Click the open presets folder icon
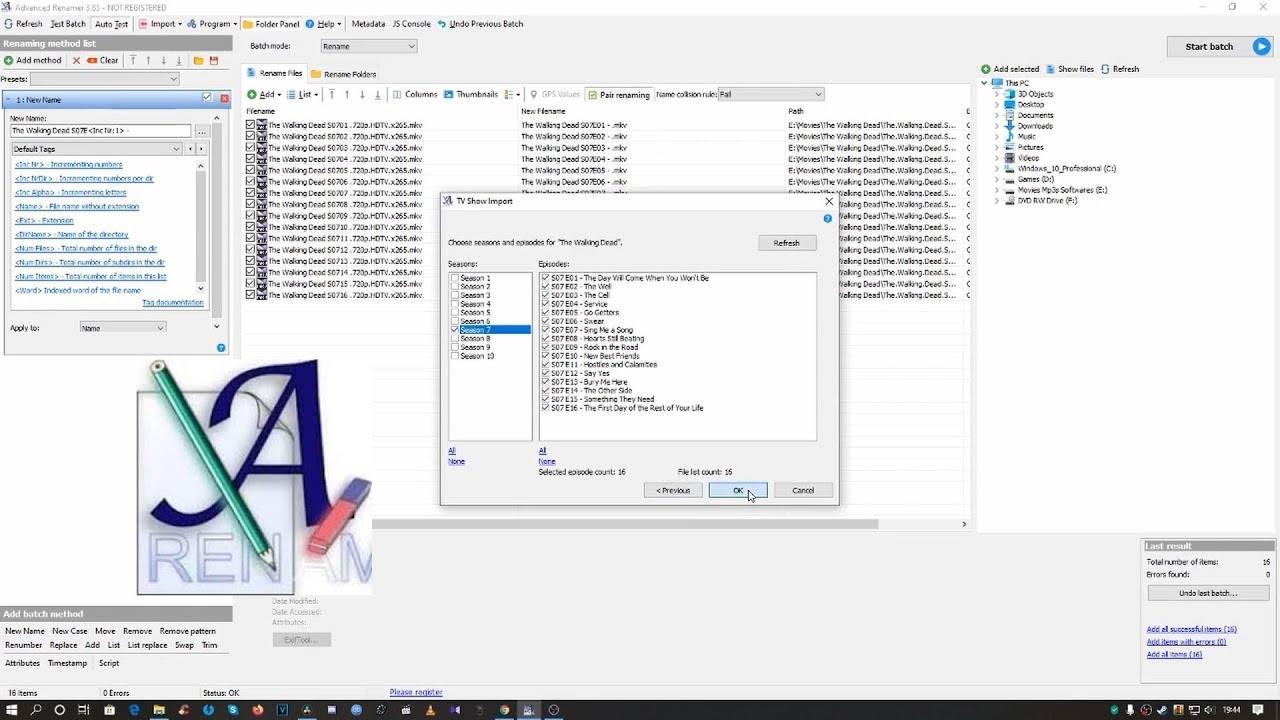Screen dimensions: 1280x720 tap(198, 61)
